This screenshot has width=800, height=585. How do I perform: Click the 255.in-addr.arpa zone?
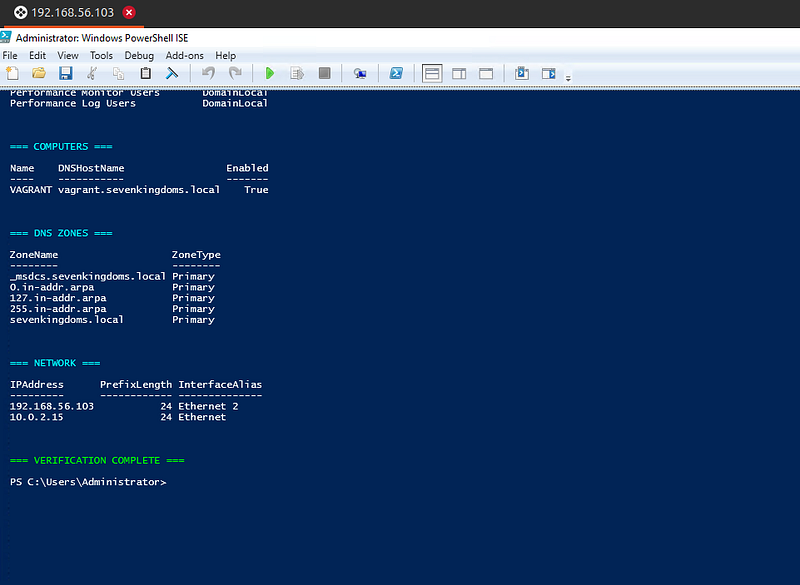click(58, 309)
